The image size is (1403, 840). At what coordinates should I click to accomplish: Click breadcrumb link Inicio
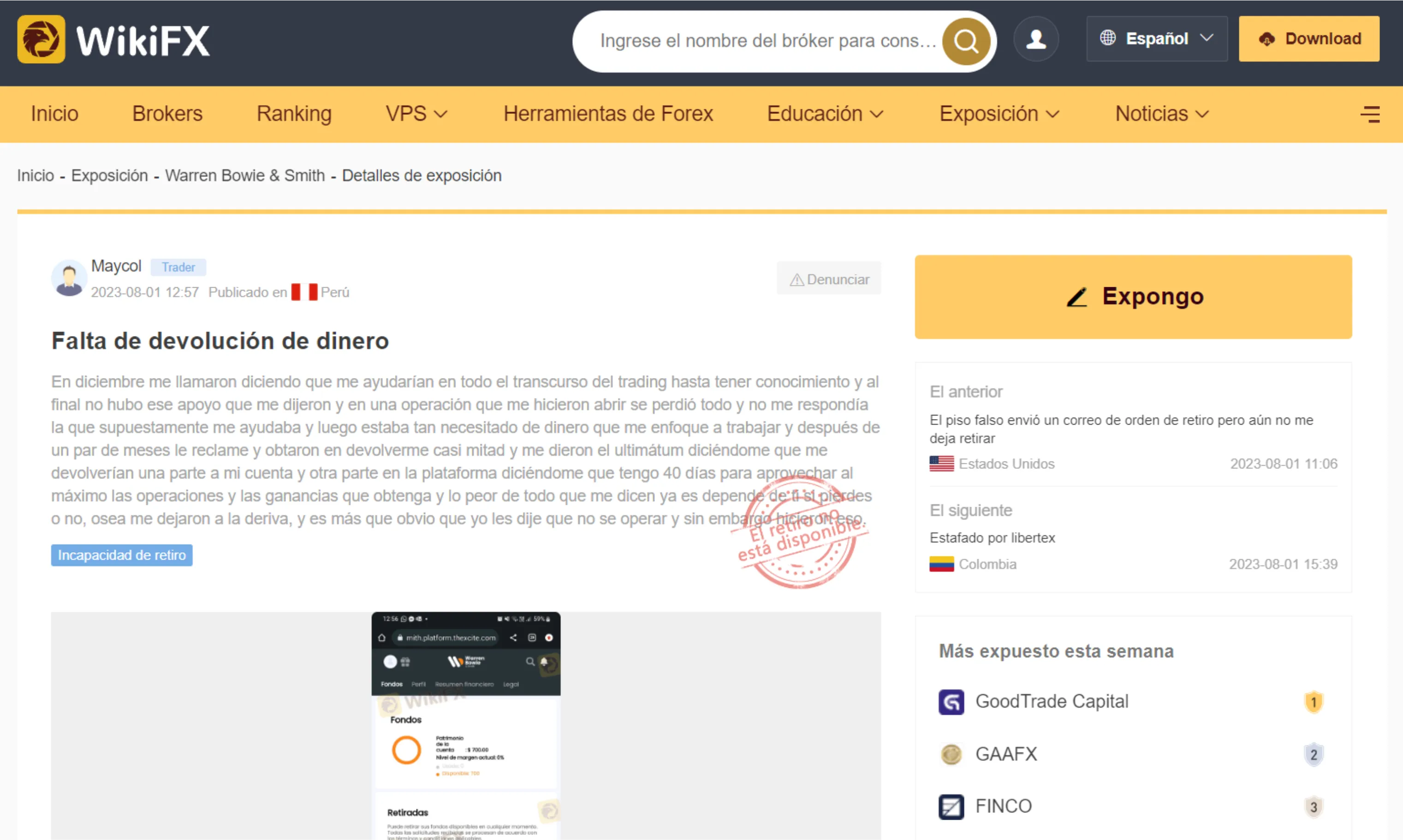tap(35, 176)
